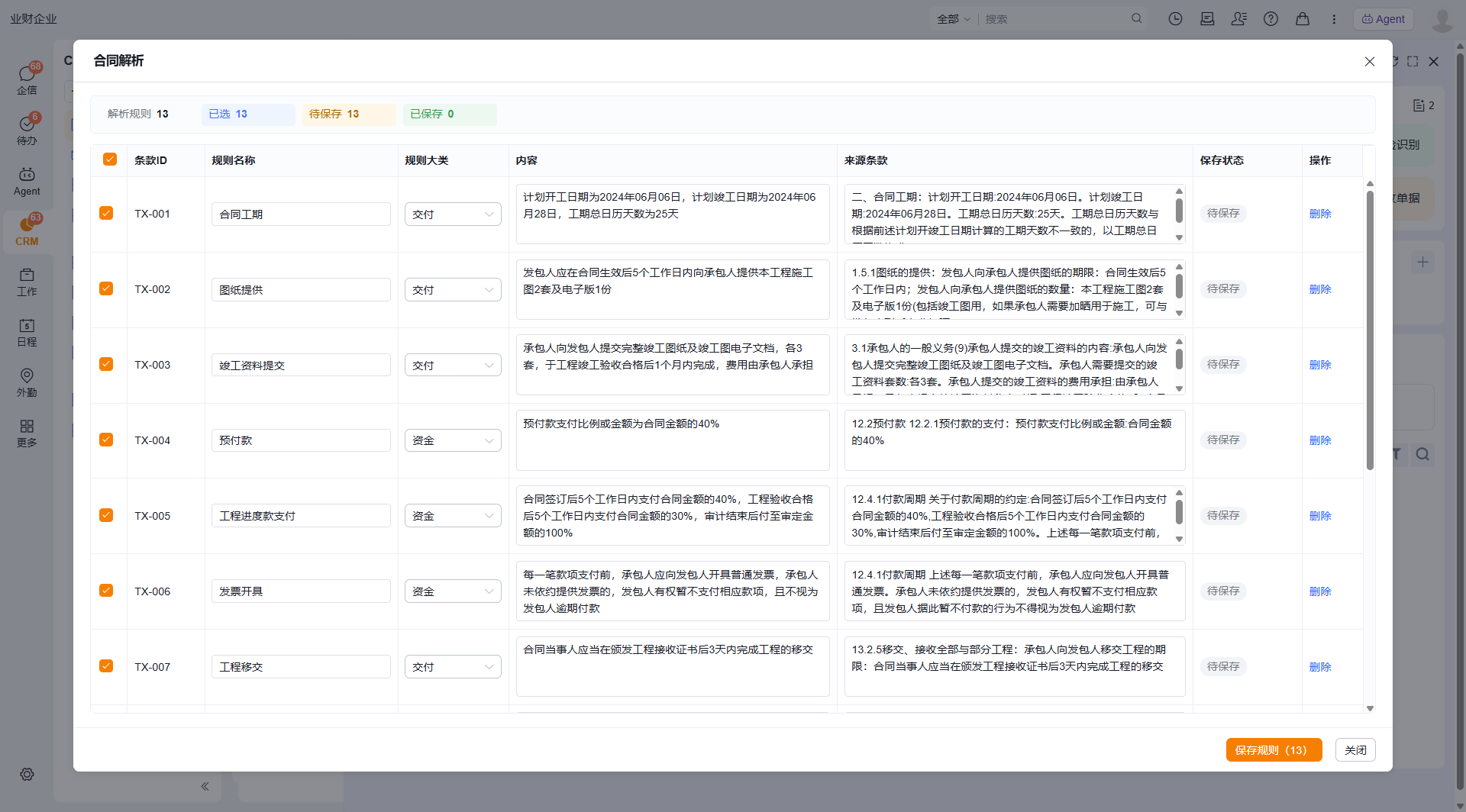
Task: Open the help question mark icon
Action: coord(1271,19)
